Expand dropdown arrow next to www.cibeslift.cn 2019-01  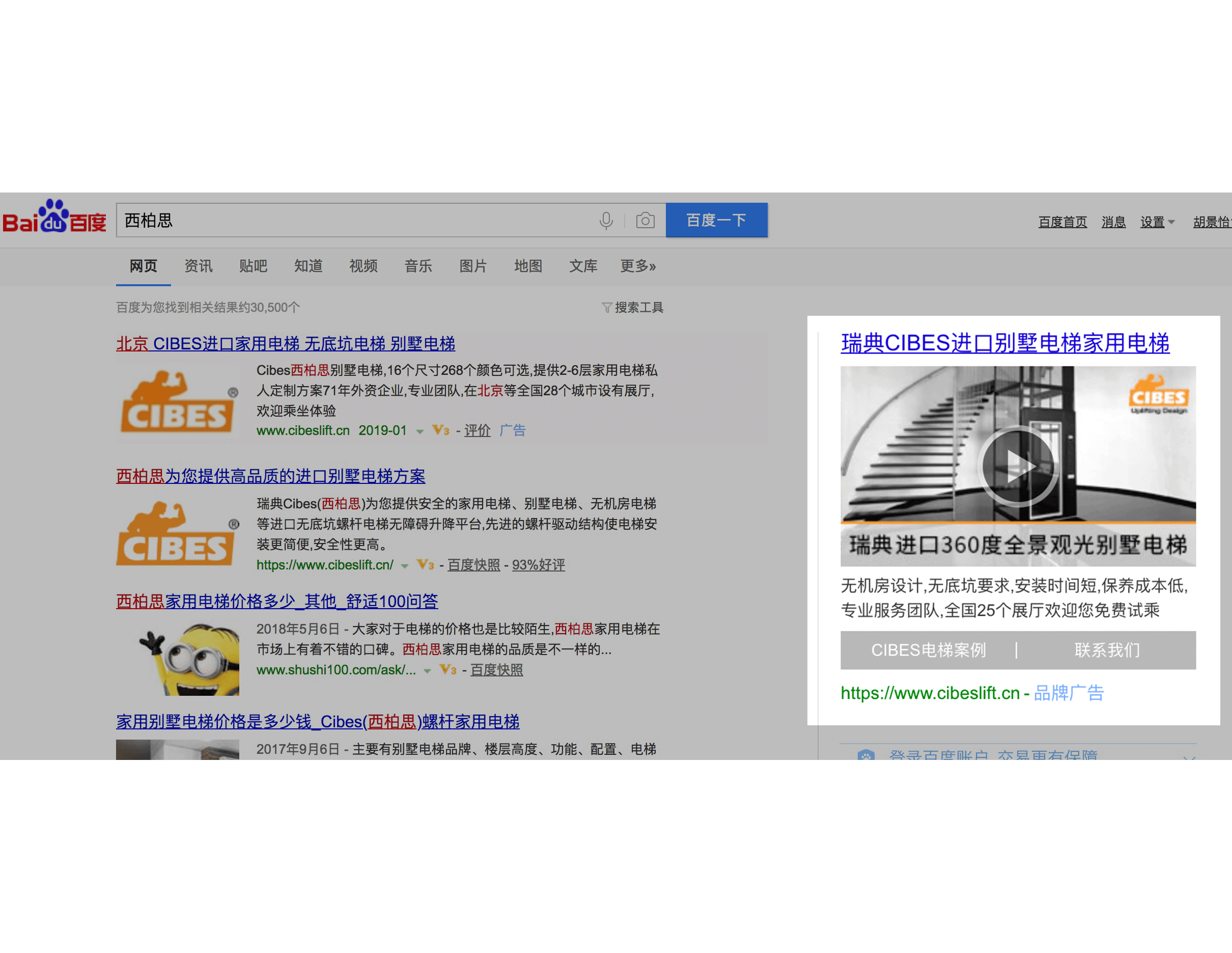coord(419,431)
